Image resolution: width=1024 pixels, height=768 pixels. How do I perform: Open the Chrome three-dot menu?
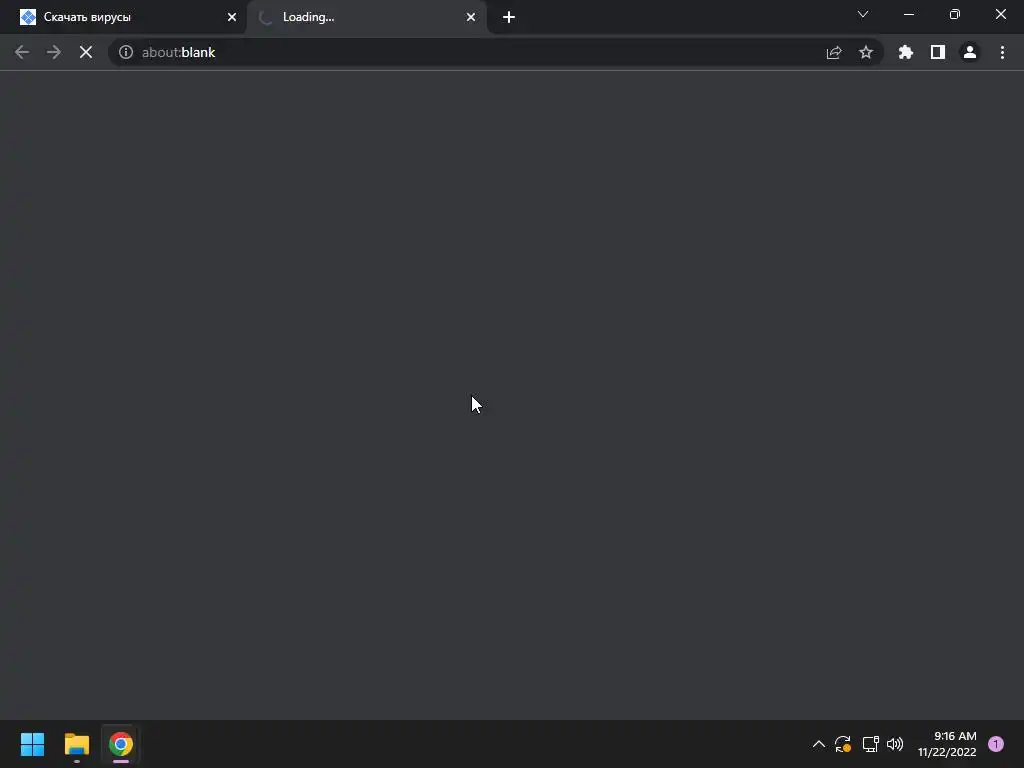pyautogui.click(x=1002, y=52)
